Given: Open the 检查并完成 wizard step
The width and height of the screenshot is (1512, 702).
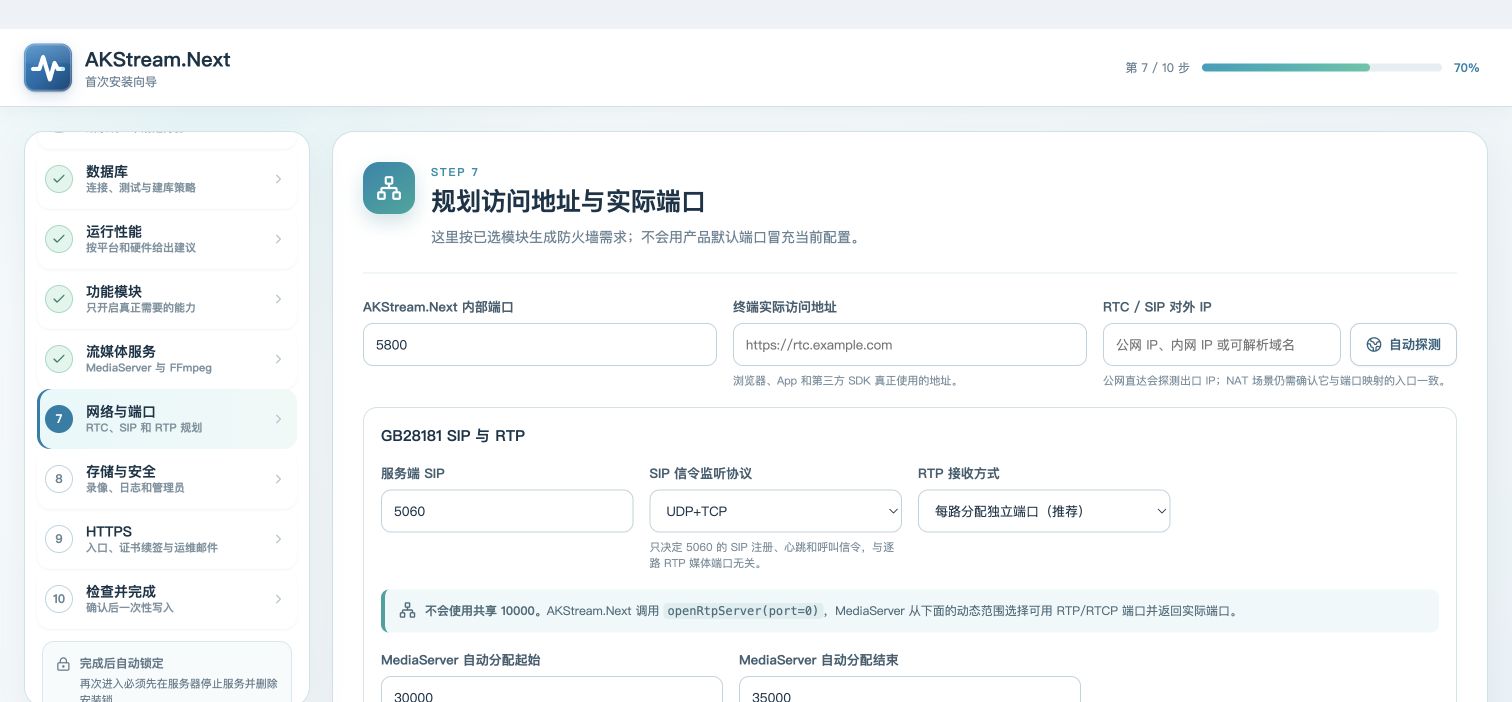Looking at the screenshot, I should pyautogui.click(x=167, y=599).
